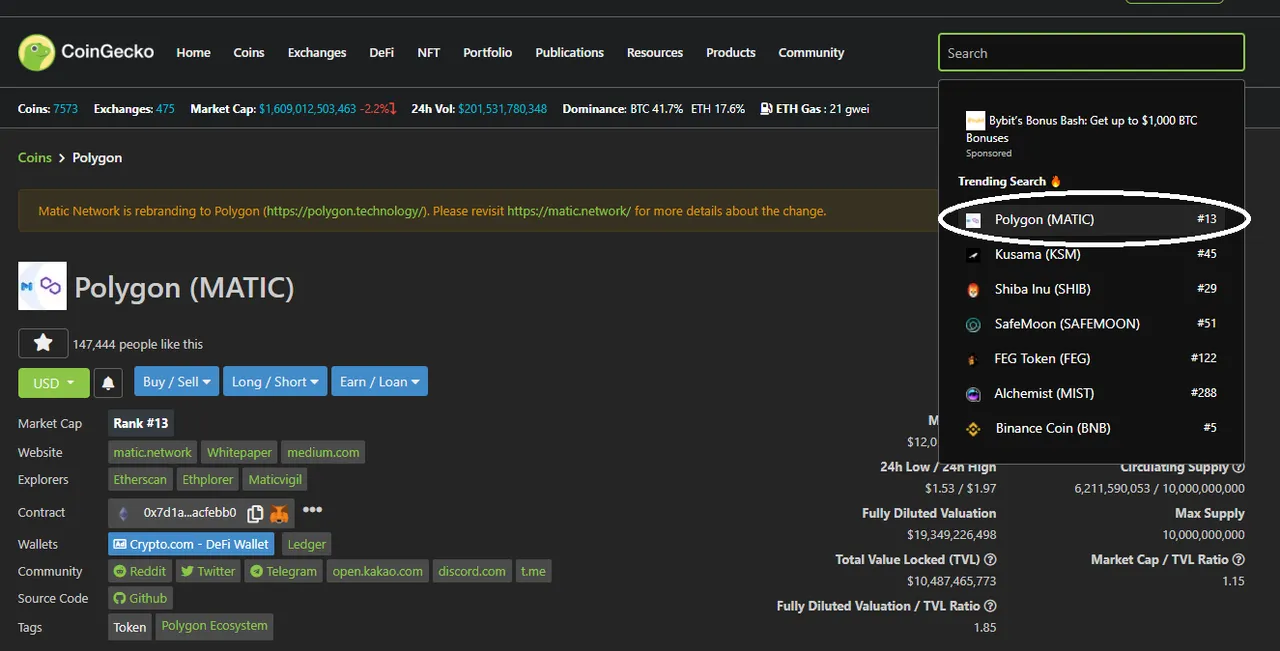Click the Alchemist icon in trending

pos(973,394)
